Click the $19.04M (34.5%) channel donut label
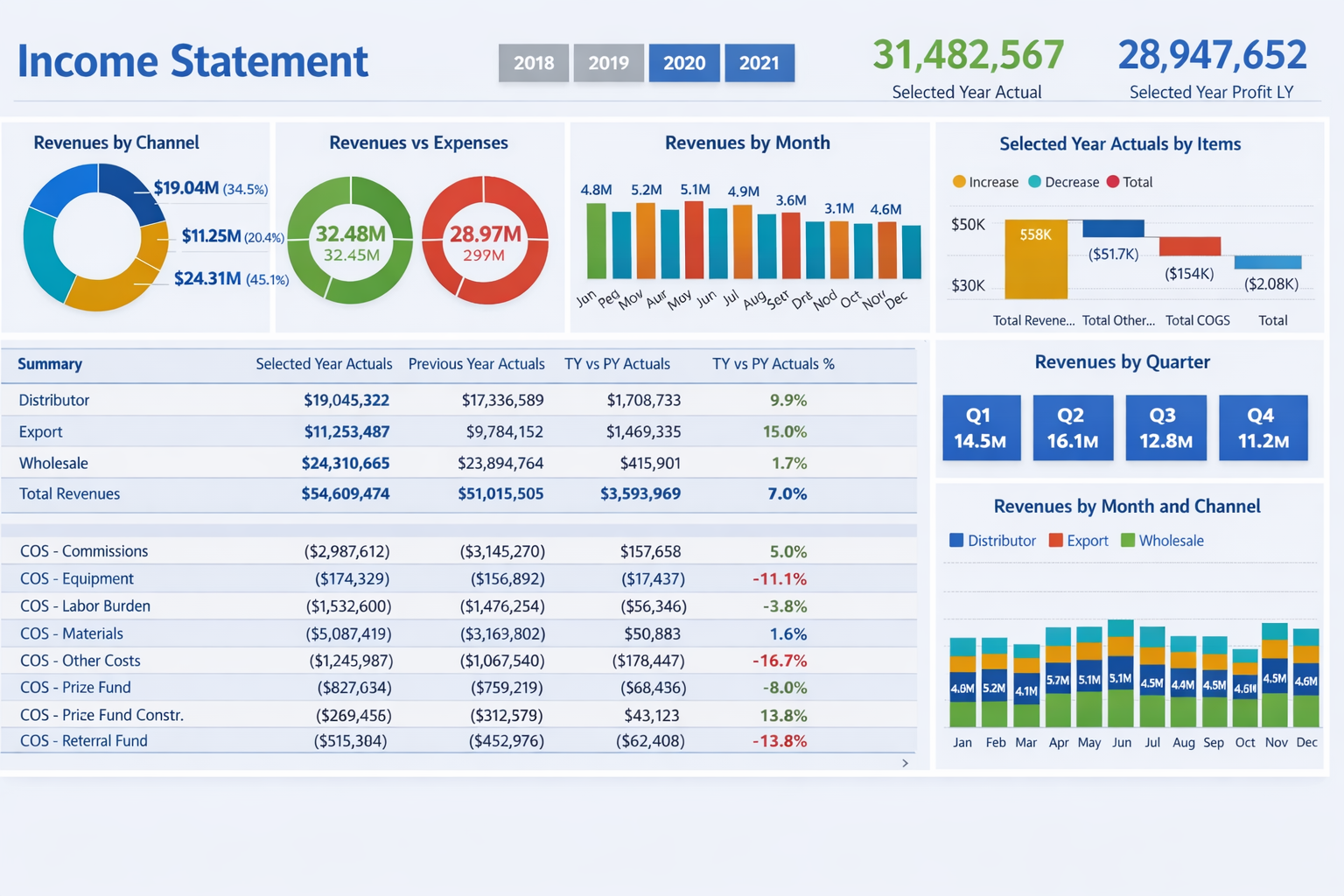The image size is (1344, 896). coord(211,188)
